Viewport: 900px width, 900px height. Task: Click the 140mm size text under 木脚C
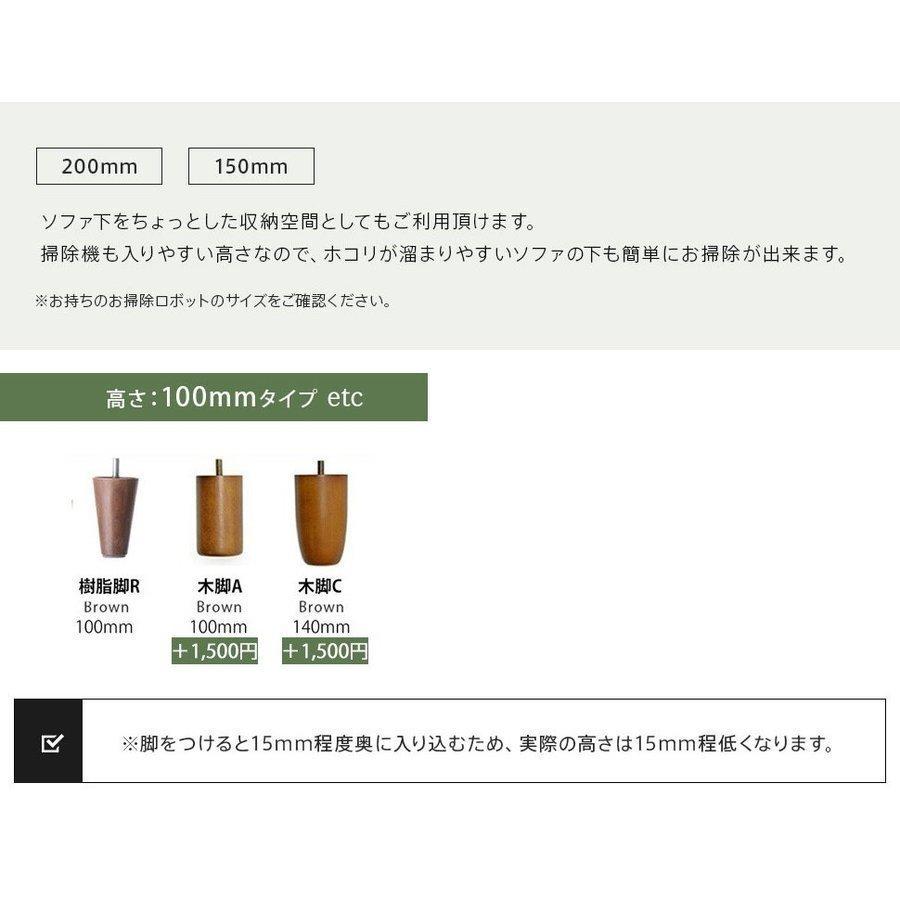pos(321,627)
